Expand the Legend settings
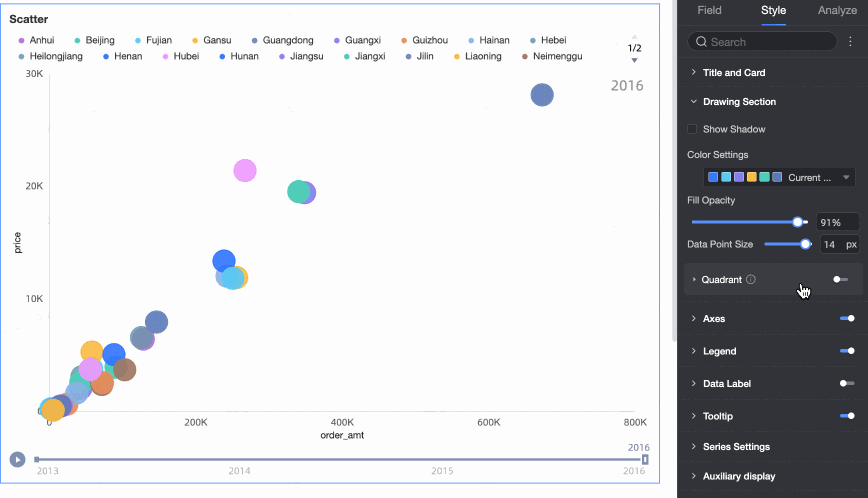The image size is (868, 498). point(694,351)
